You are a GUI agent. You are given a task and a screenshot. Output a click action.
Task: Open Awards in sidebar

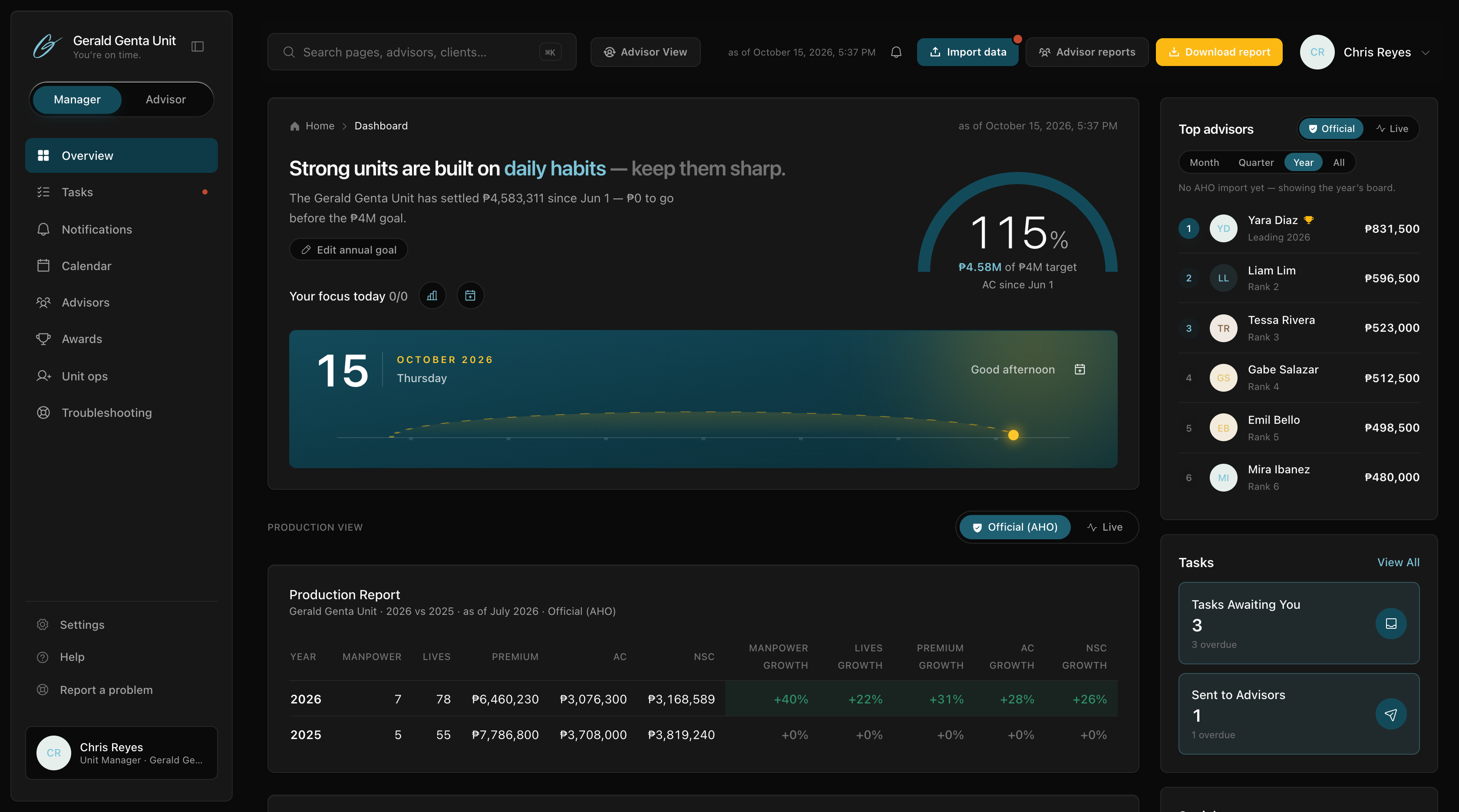121,339
